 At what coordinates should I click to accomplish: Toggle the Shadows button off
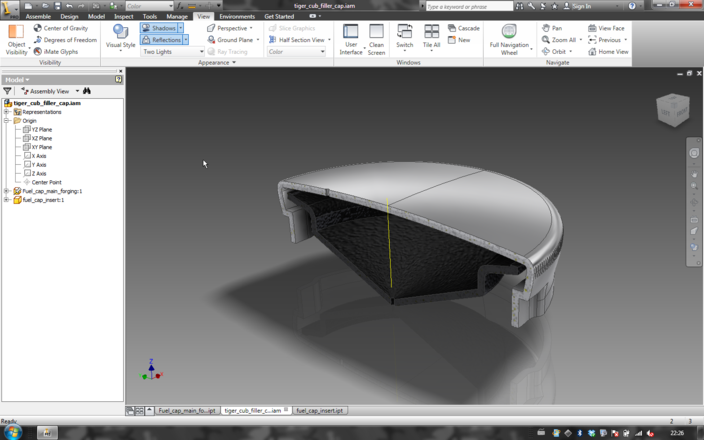(159, 28)
